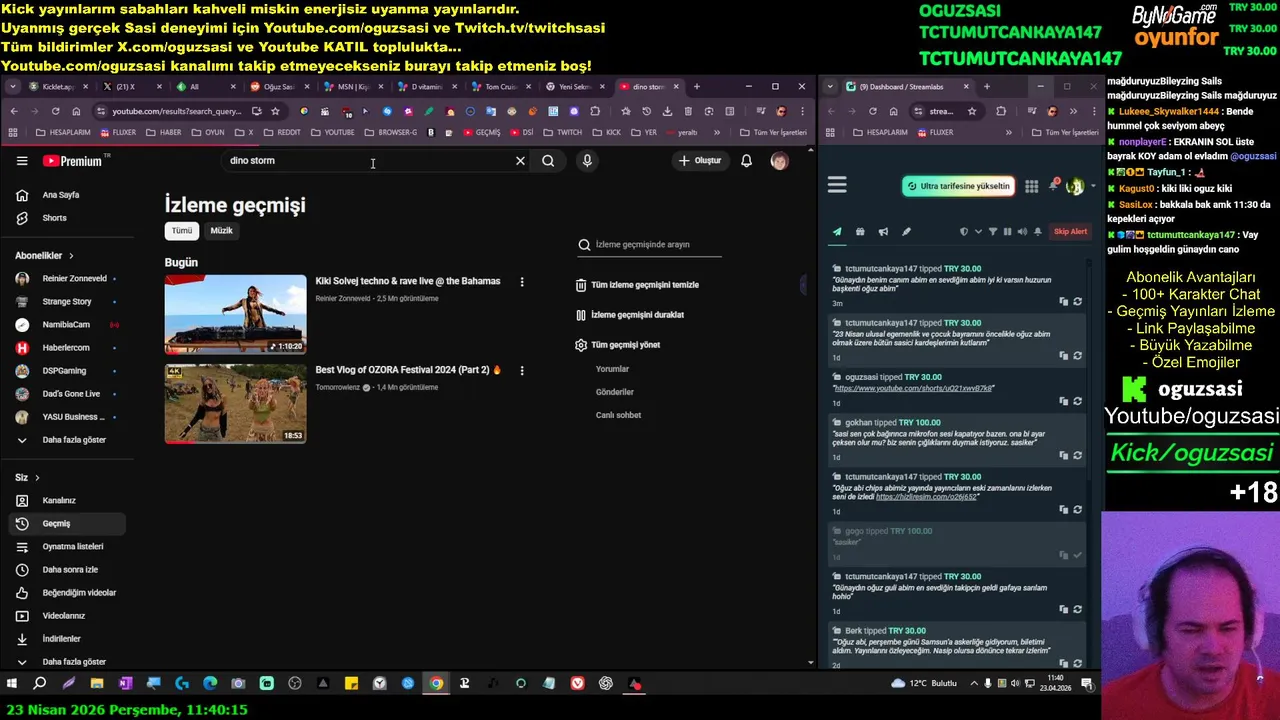Image resolution: width=1280 pixels, height=720 pixels.
Task: Switch to the 'D vitamini' browser tab
Action: click(426, 87)
